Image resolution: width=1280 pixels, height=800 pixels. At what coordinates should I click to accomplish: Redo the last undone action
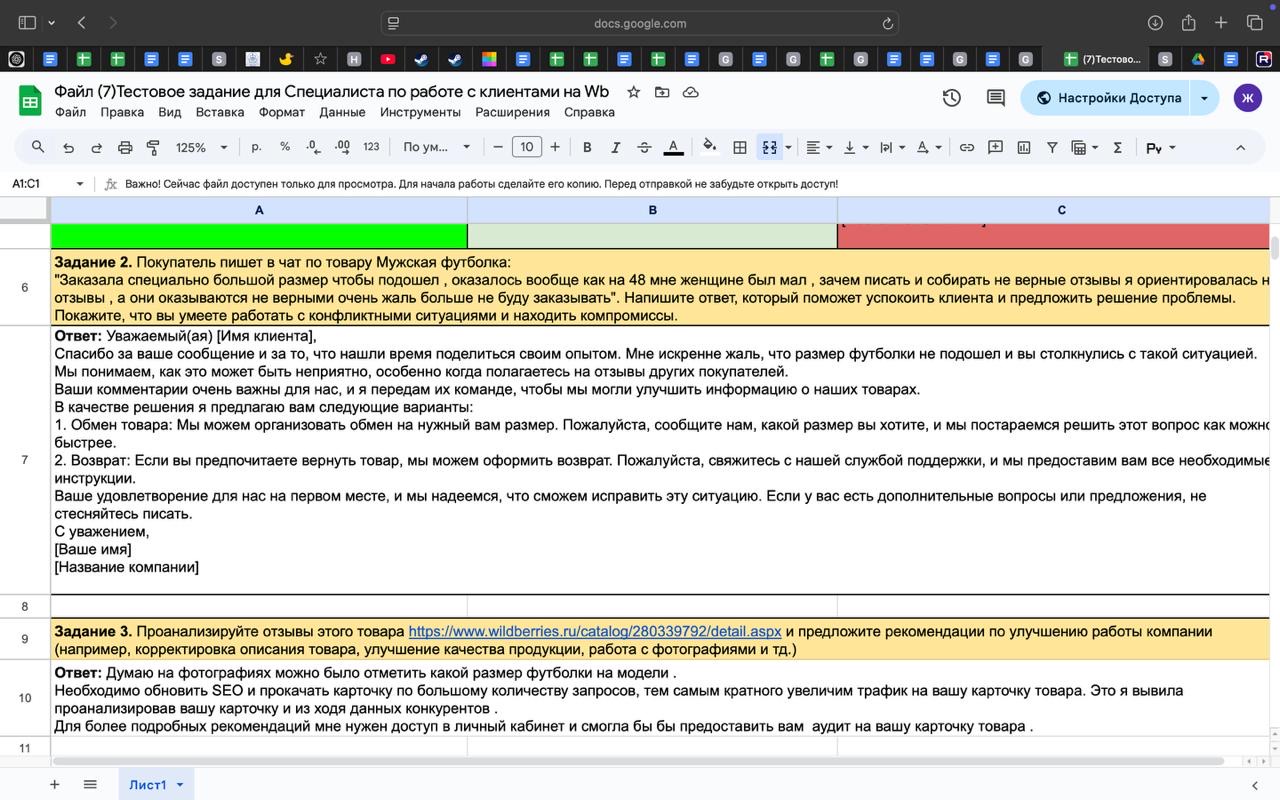(97, 147)
